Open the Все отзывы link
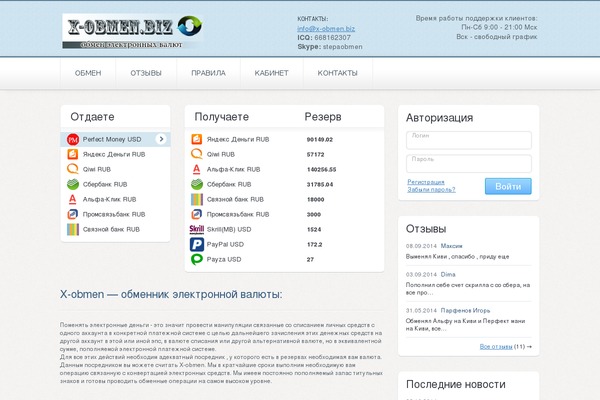Screen dimensions: 600x400 [x=496, y=346]
